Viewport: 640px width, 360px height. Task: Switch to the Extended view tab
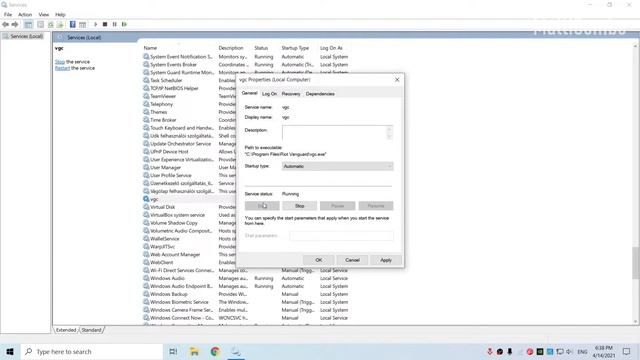click(x=66, y=330)
